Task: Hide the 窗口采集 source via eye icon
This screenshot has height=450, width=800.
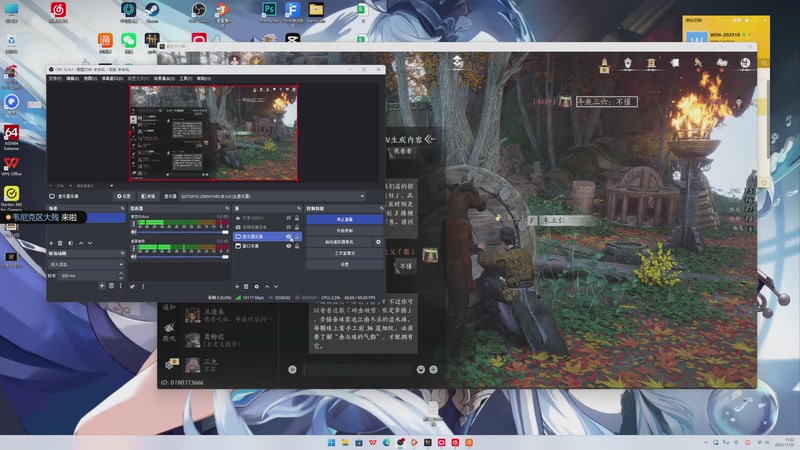Action: 288,246
